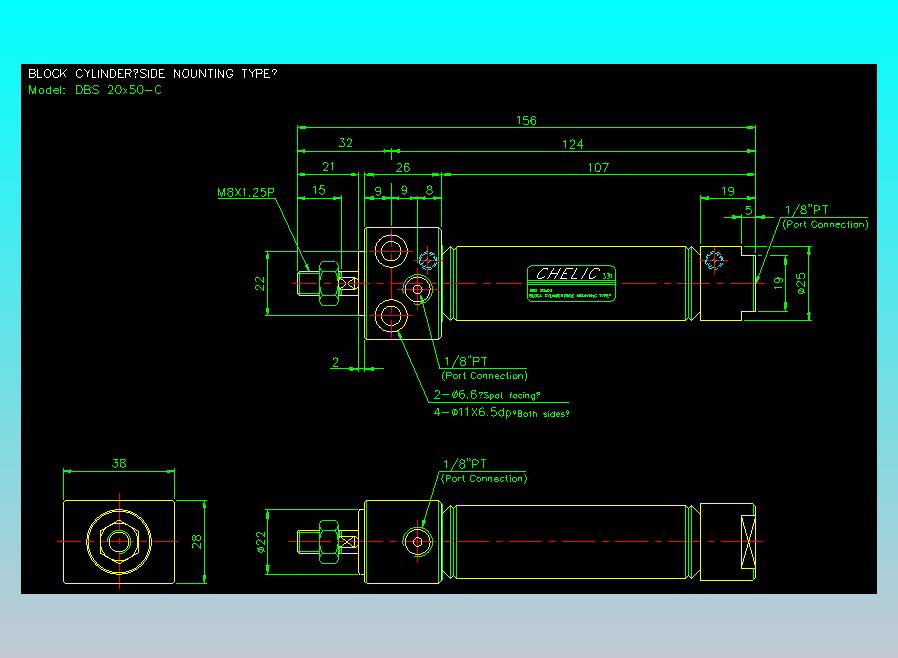Click the M8X1.25P thread callout
This screenshot has height=658, width=898.
pyautogui.click(x=246, y=192)
